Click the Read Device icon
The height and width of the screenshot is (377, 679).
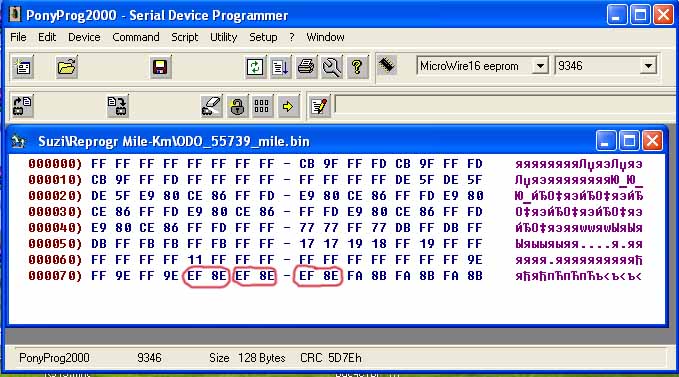tap(23, 106)
